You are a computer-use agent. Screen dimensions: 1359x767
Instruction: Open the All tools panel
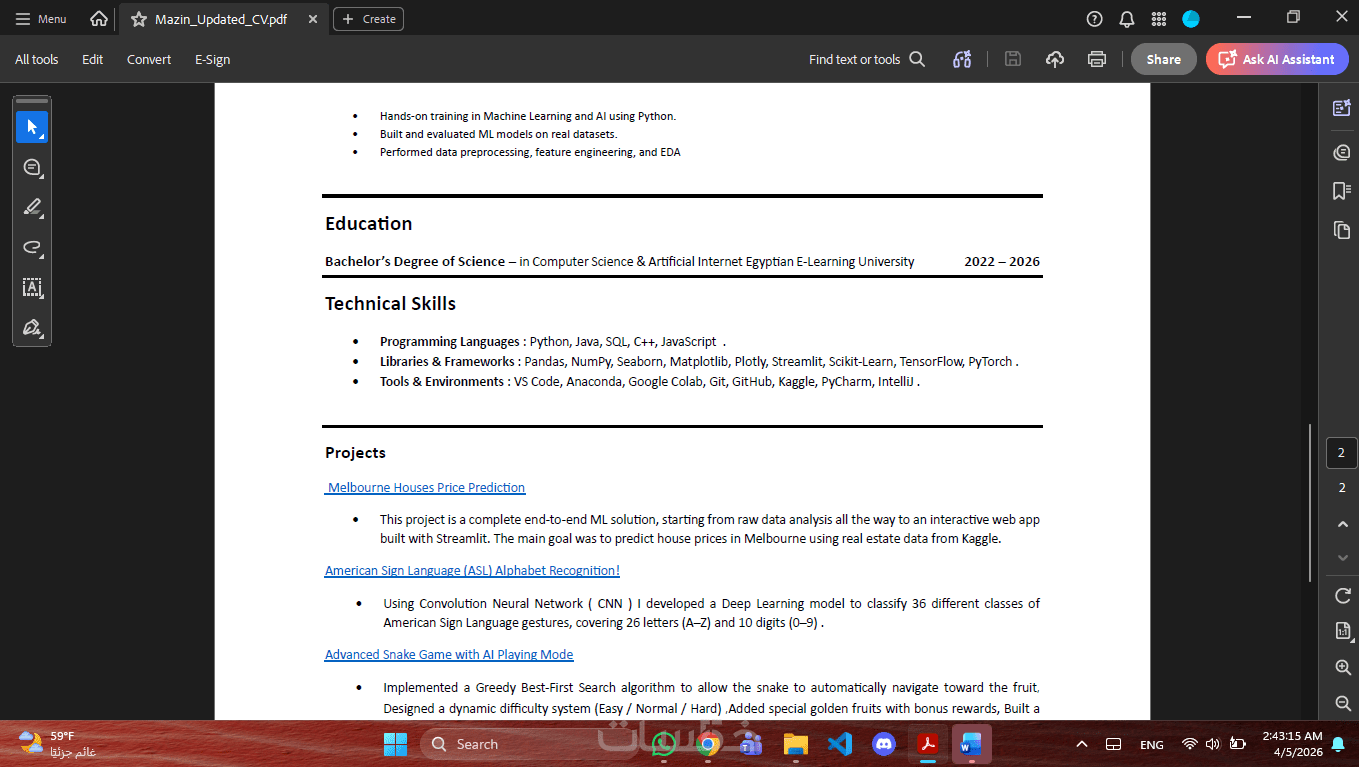pyautogui.click(x=37, y=59)
